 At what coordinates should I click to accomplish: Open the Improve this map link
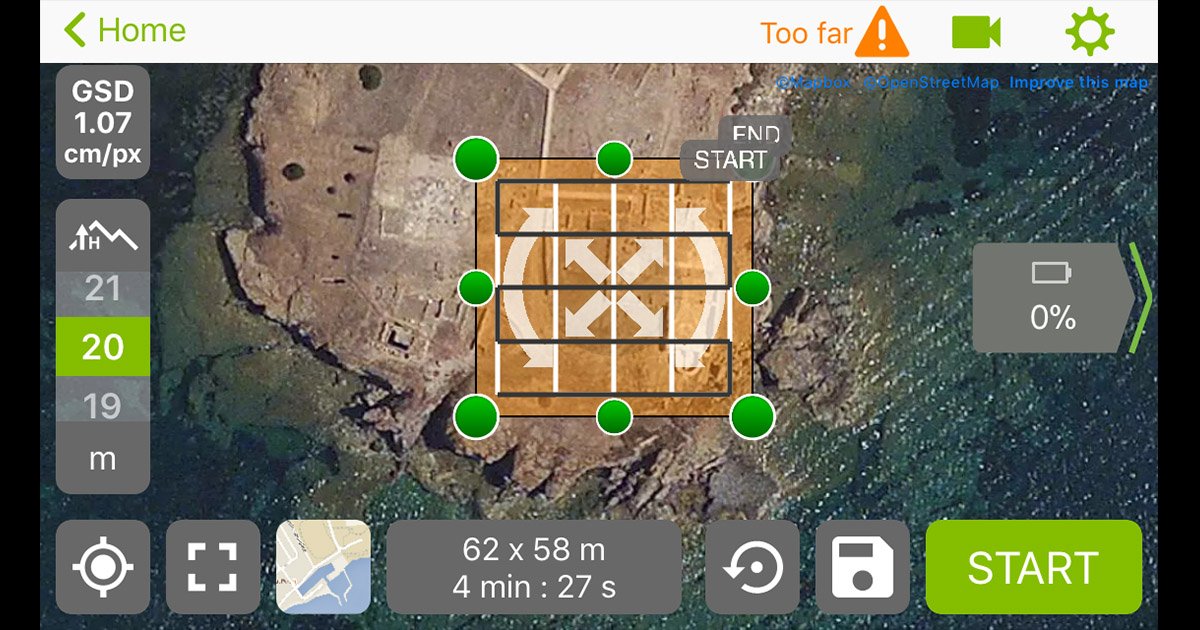1078,82
